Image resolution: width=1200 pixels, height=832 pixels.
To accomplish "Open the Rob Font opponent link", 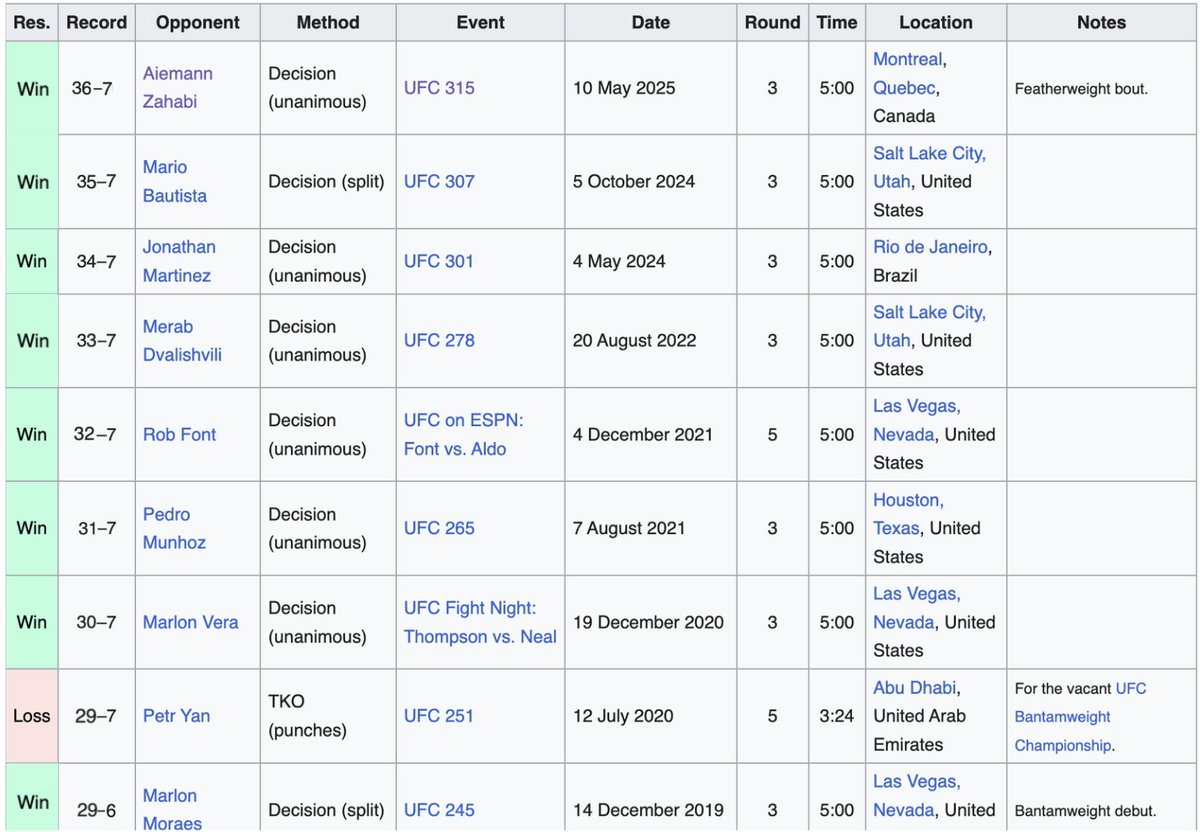I will 179,435.
